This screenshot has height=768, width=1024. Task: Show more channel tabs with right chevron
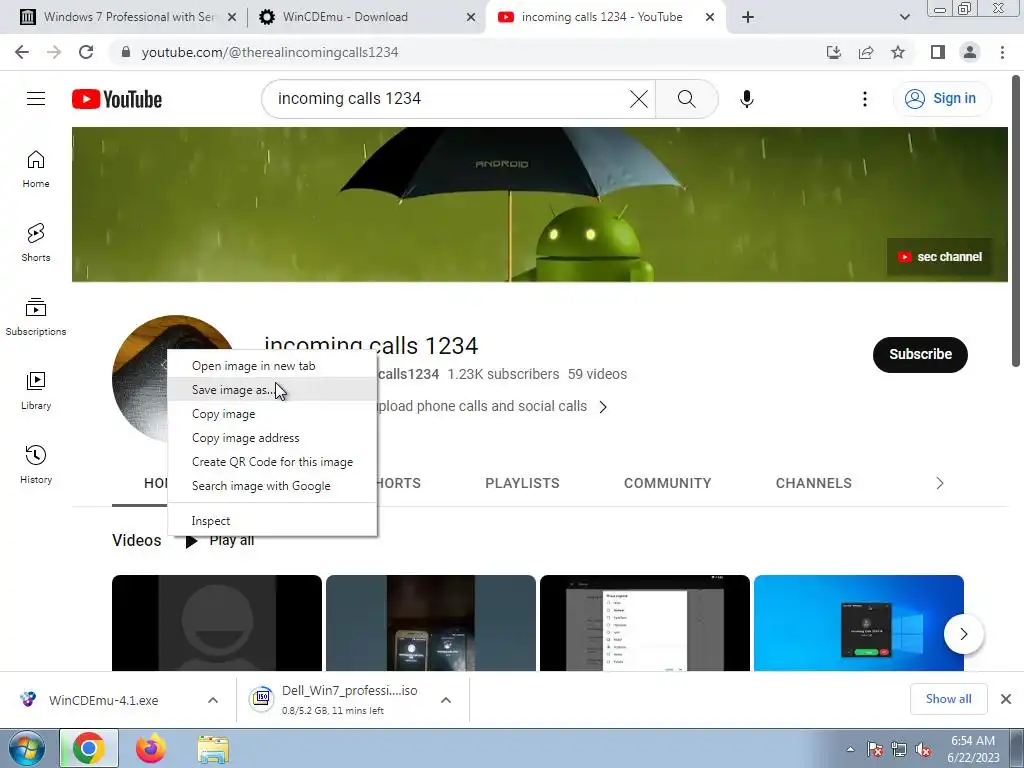tap(940, 483)
